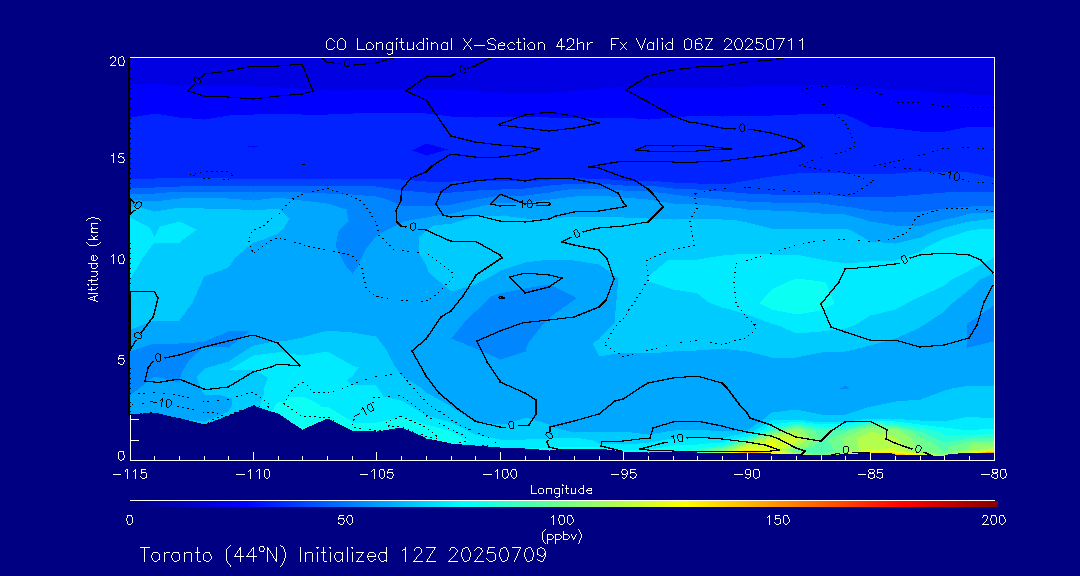Click the altitude tick label '0' on the y-axis
Viewport: 1080px width, 576px height.
point(120,455)
